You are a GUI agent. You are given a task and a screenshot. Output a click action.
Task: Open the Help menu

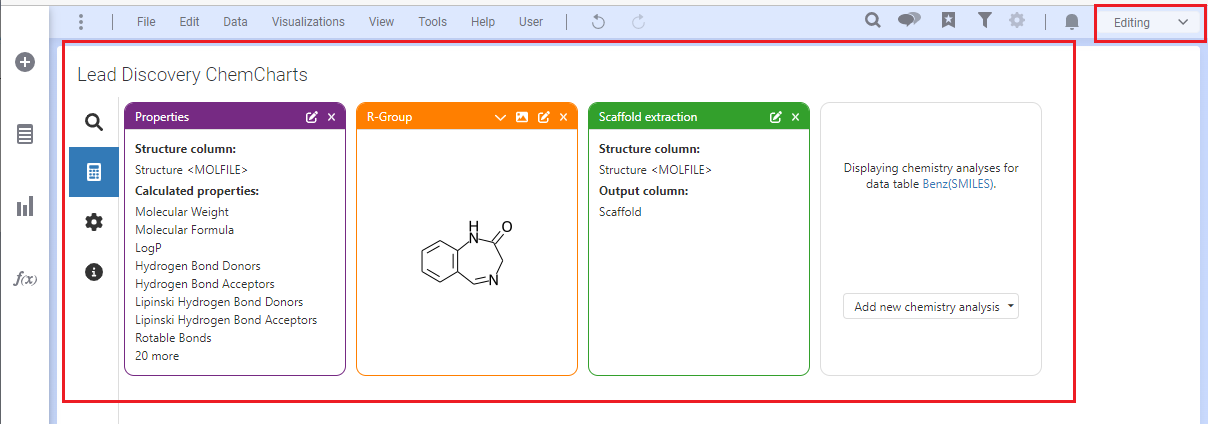(483, 21)
